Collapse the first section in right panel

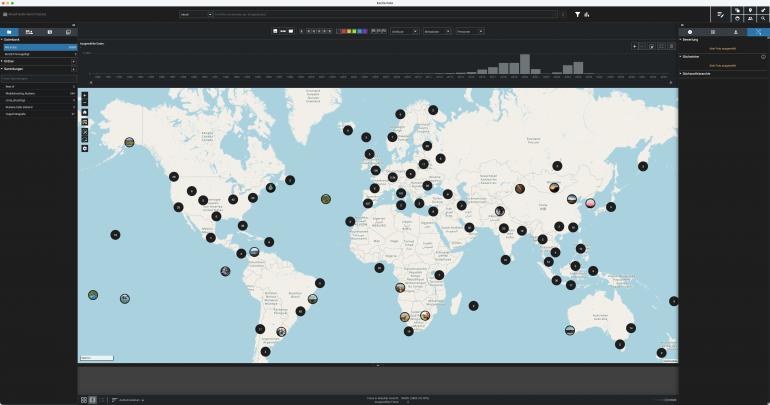681,39
